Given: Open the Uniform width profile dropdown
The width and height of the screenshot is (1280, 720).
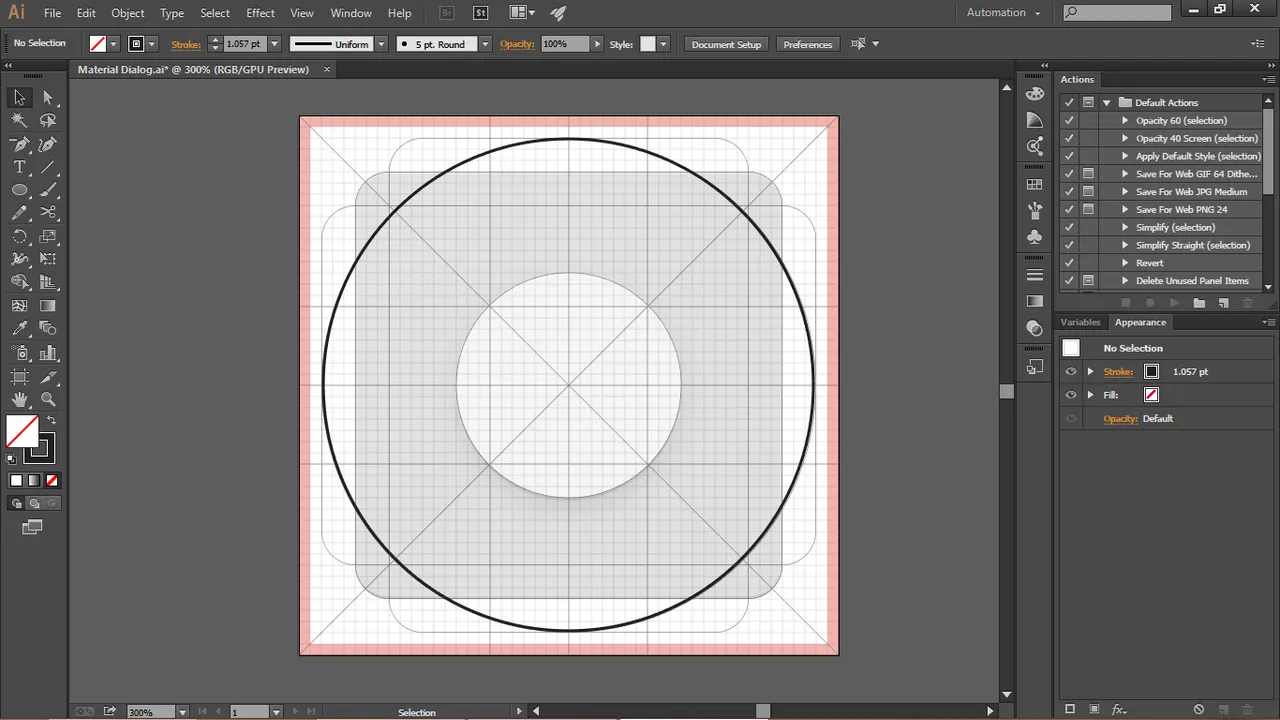Looking at the screenshot, I should [381, 44].
